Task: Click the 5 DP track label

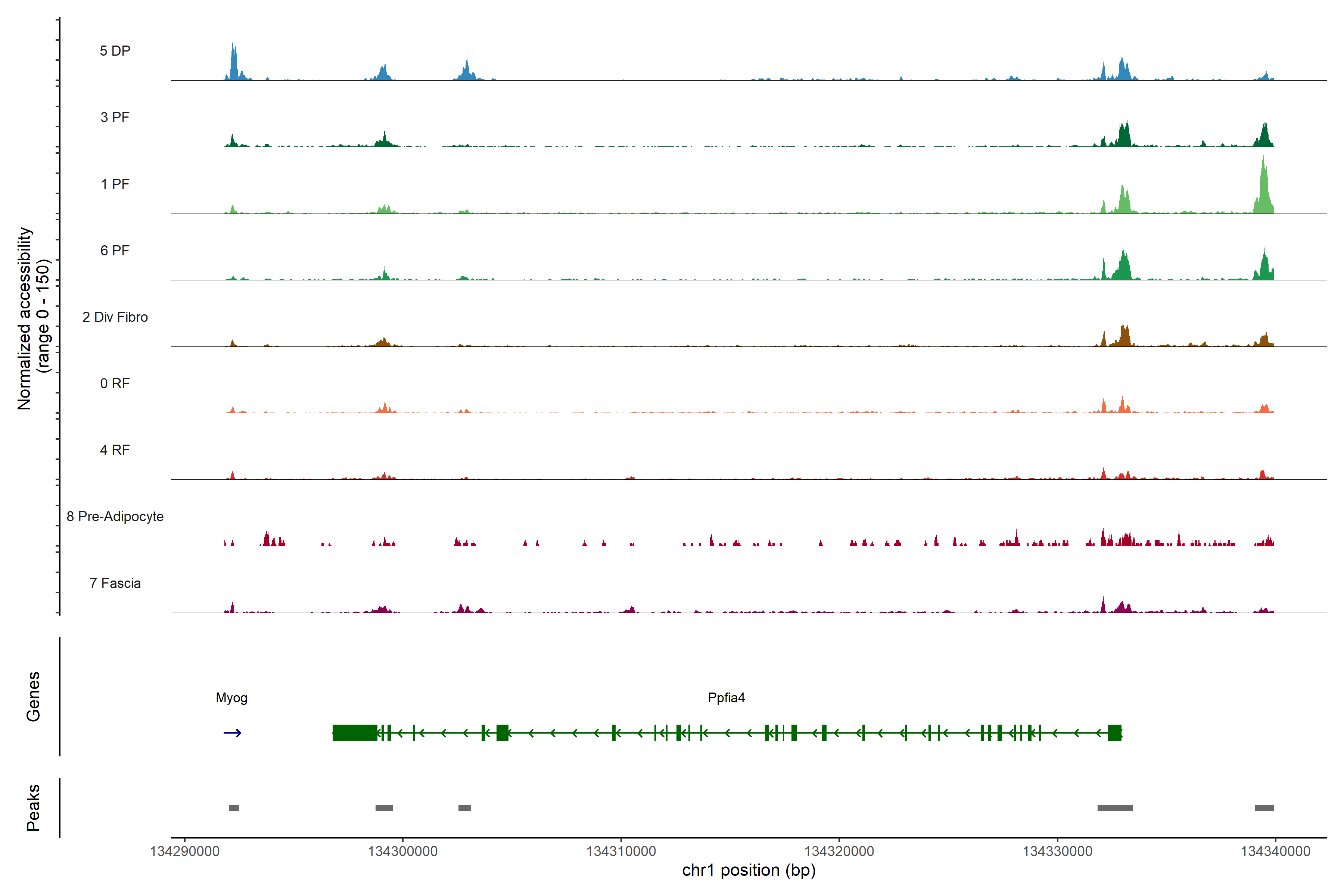Action: tap(115, 51)
